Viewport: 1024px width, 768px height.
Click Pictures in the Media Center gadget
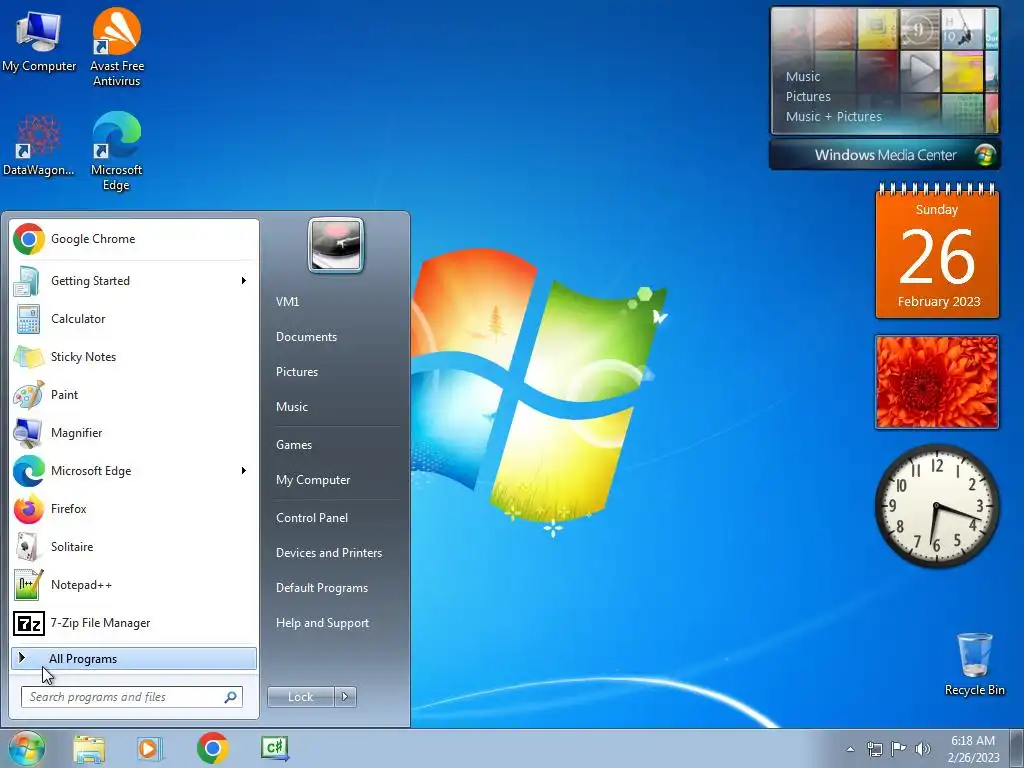click(x=808, y=97)
